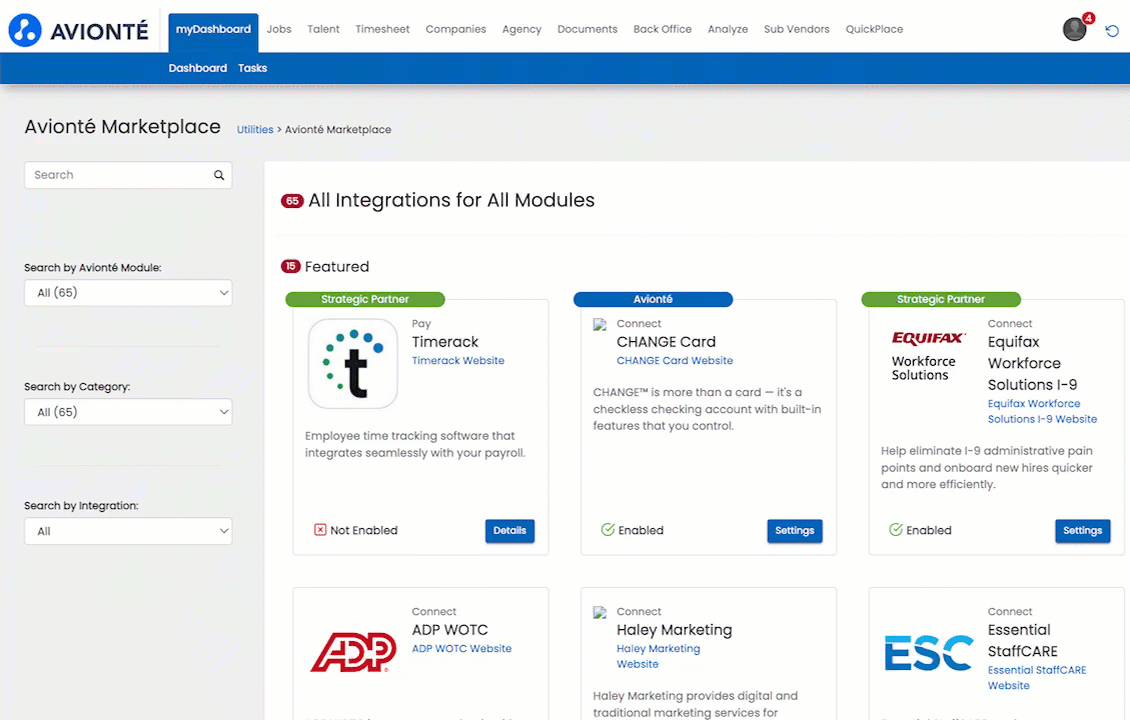Viewport: 1130px width, 720px height.
Task: Click the 'All Integrations for All Modules' heading
Action: click(452, 200)
